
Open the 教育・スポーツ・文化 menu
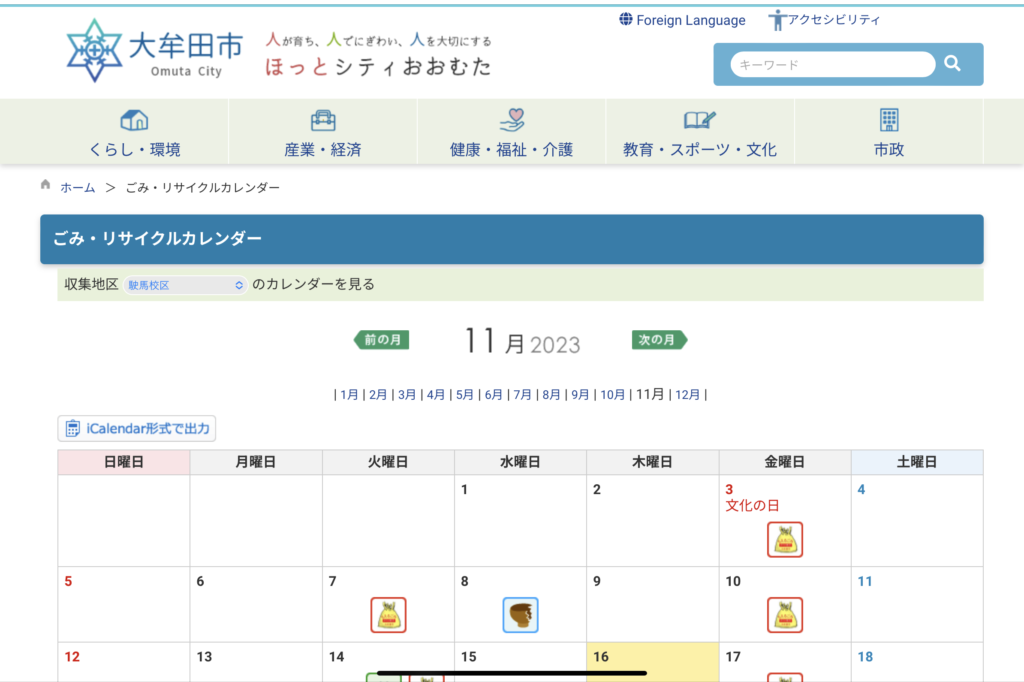pyautogui.click(x=699, y=133)
